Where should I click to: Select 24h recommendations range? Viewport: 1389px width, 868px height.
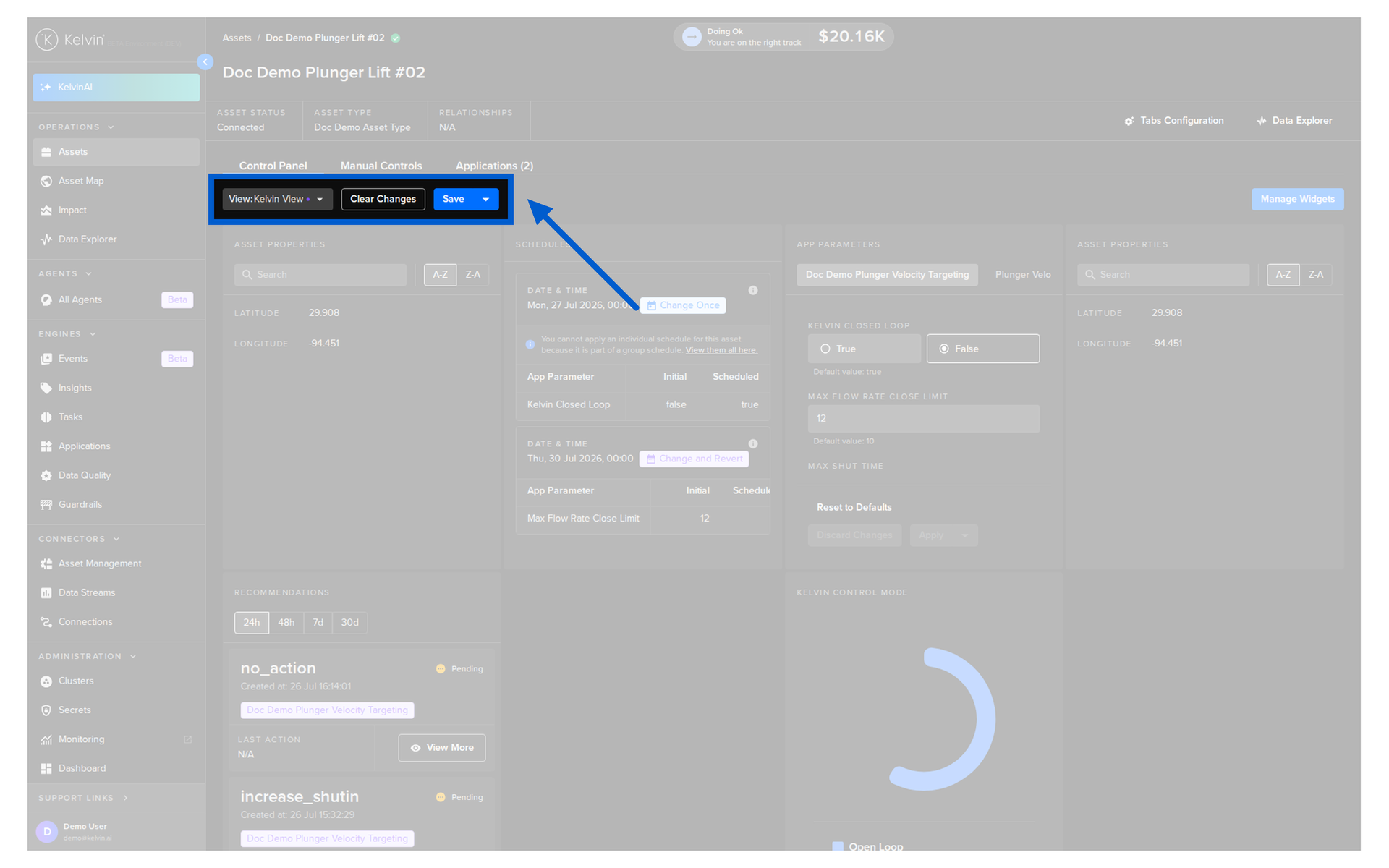(x=252, y=623)
